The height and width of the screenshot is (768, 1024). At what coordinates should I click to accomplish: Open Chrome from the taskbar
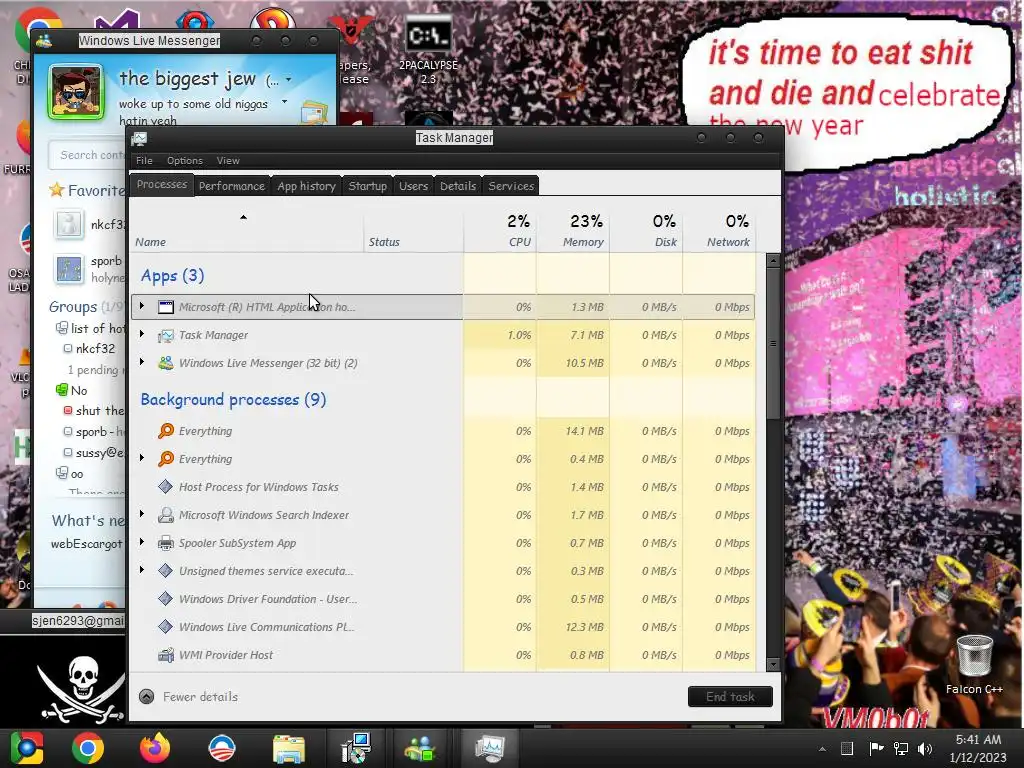click(x=88, y=748)
